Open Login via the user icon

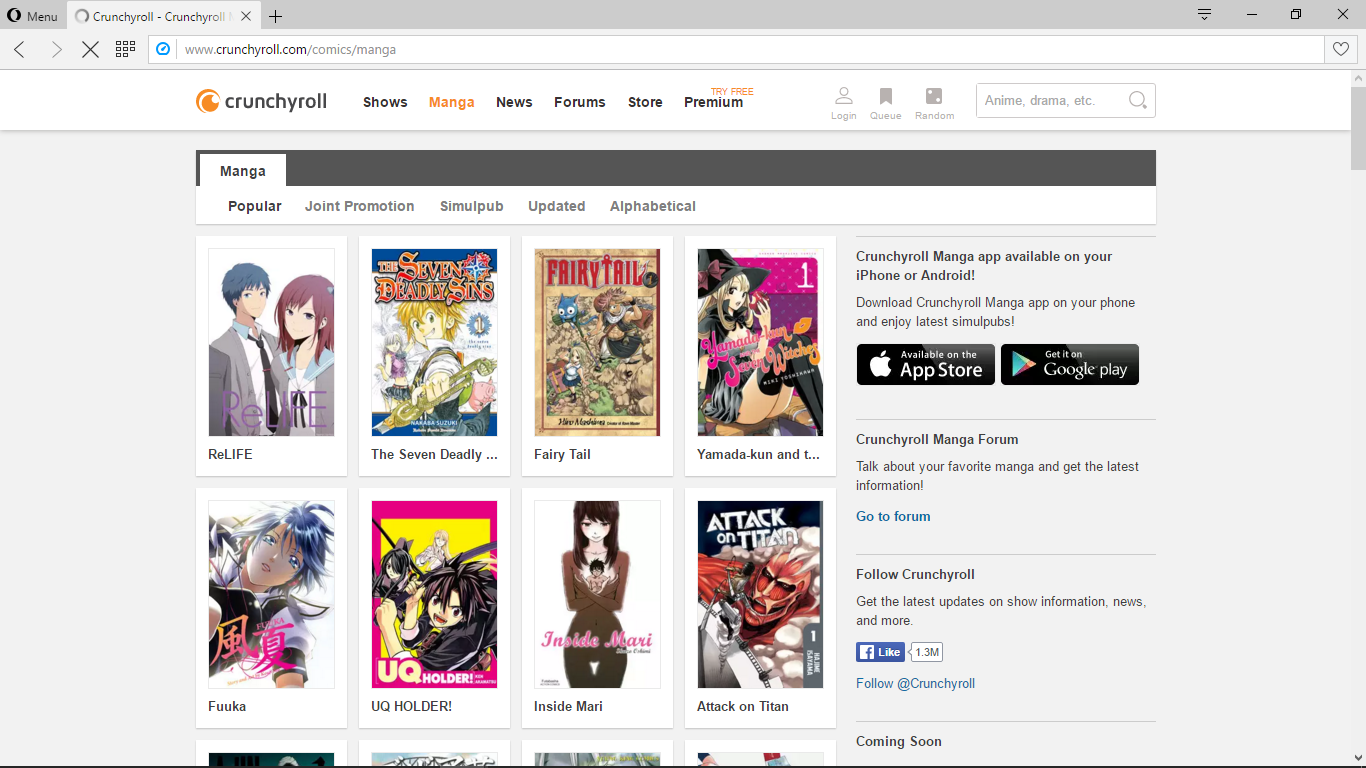point(844,103)
